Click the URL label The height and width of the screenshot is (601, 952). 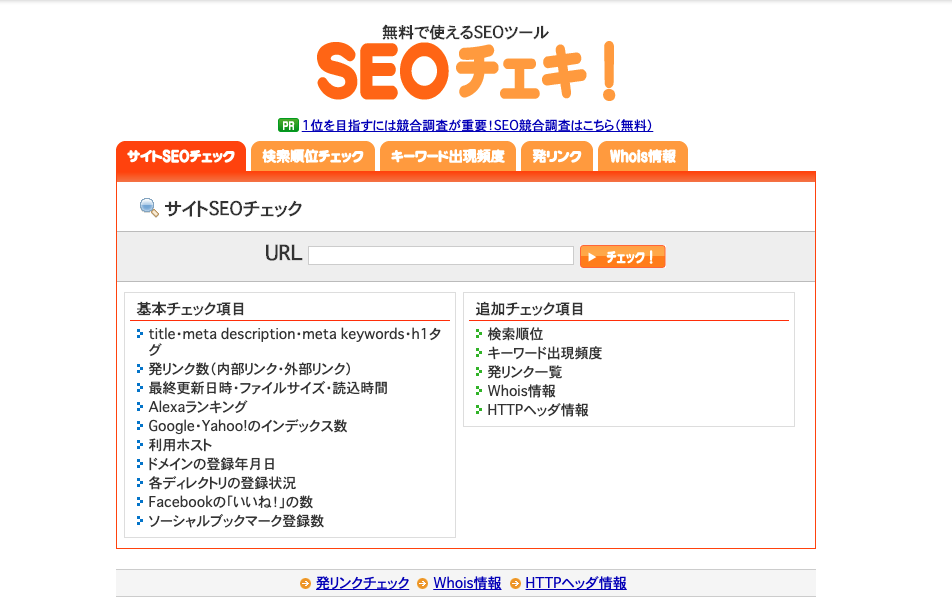(283, 253)
